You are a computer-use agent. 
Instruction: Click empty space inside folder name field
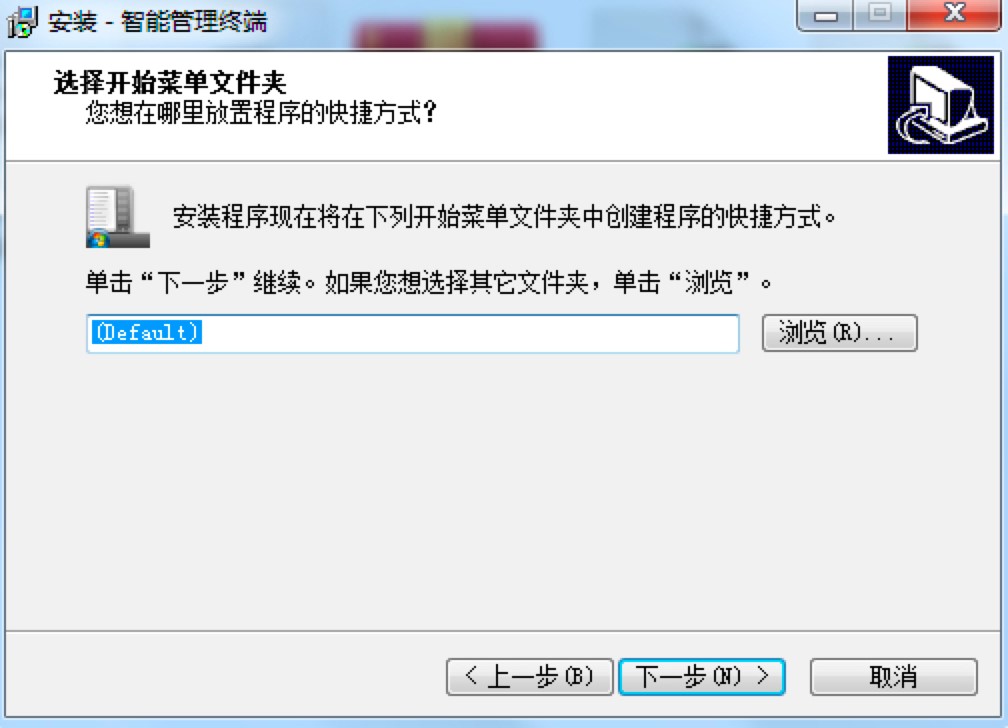click(x=469, y=333)
